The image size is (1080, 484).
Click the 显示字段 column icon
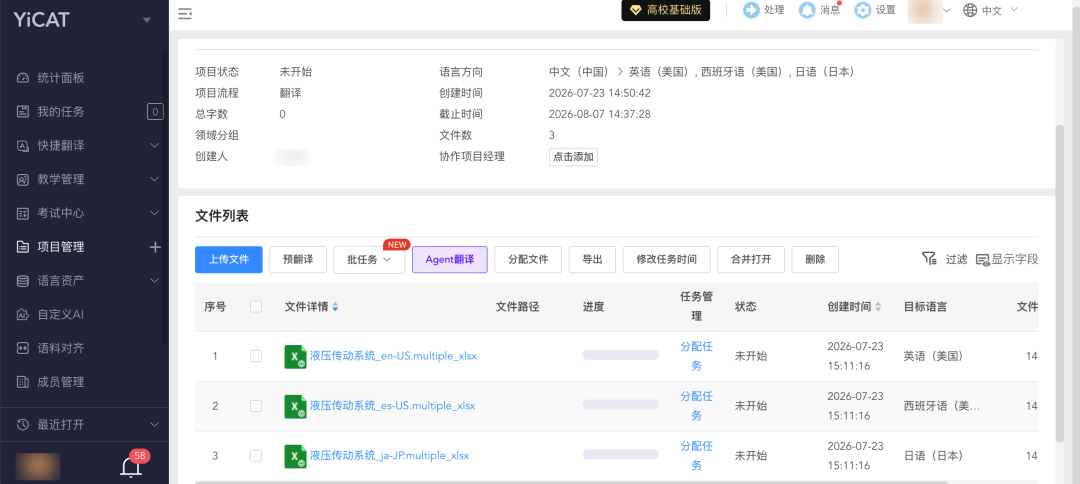[983, 260]
